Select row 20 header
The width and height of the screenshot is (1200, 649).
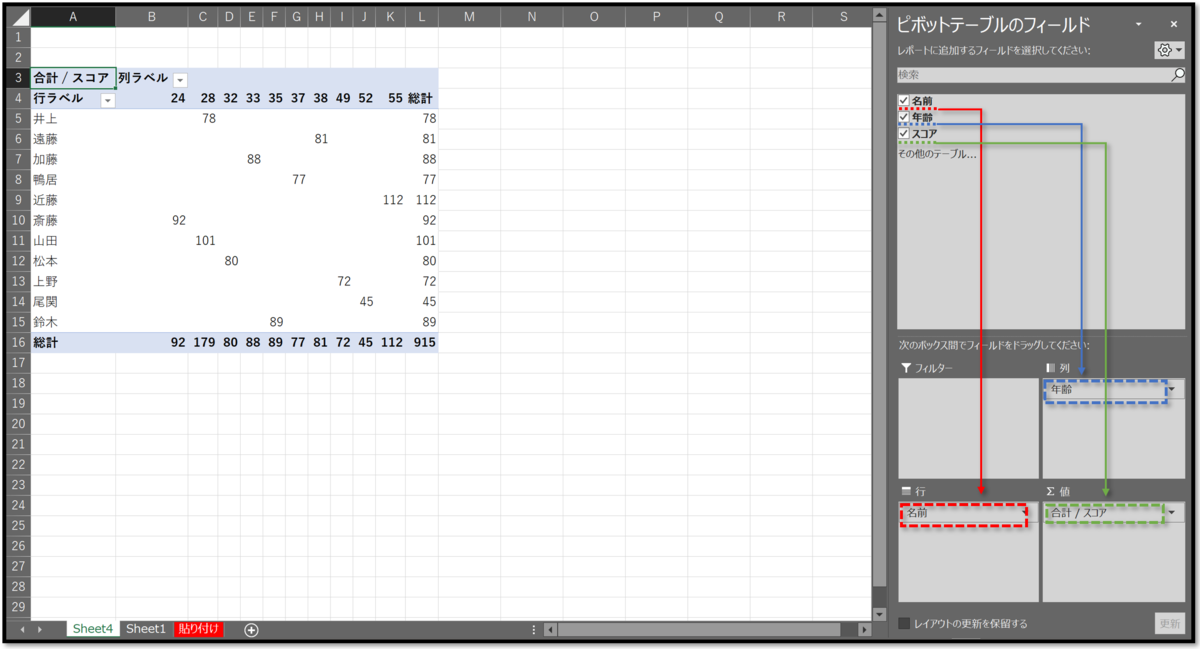pos(19,423)
